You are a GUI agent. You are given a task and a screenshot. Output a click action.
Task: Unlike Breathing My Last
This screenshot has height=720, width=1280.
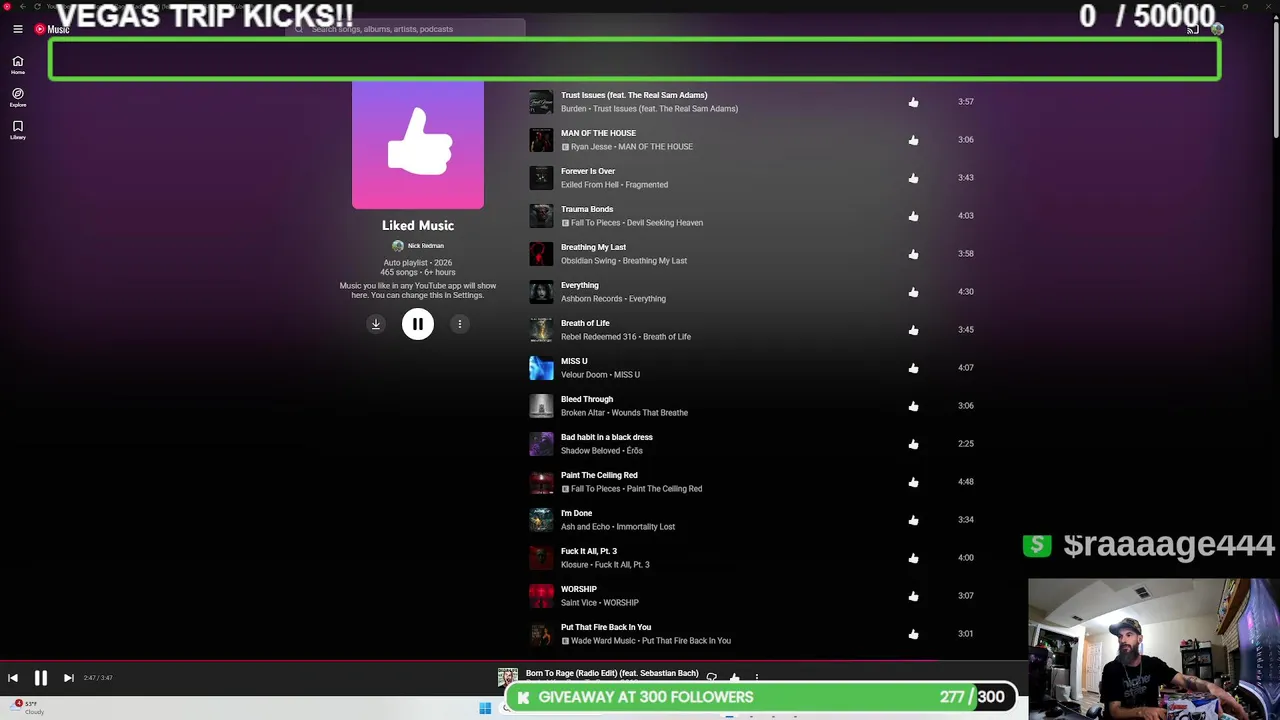913,254
